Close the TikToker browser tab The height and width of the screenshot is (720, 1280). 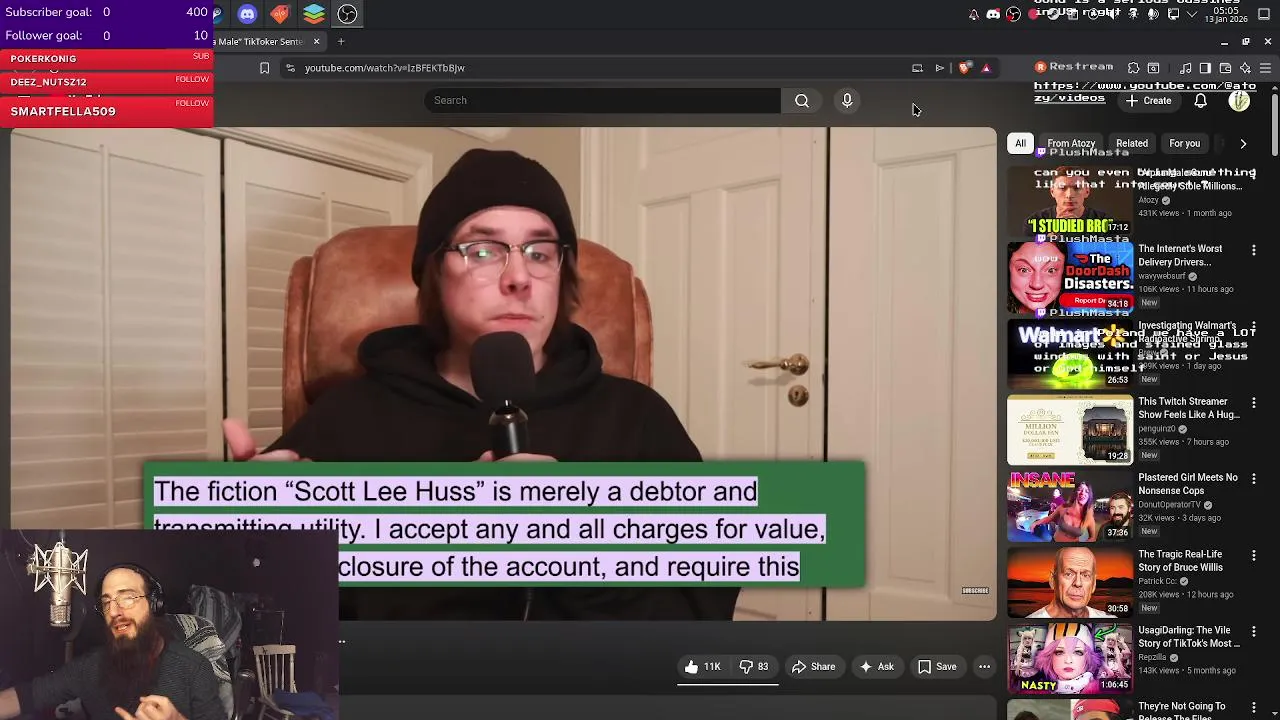[x=316, y=41]
